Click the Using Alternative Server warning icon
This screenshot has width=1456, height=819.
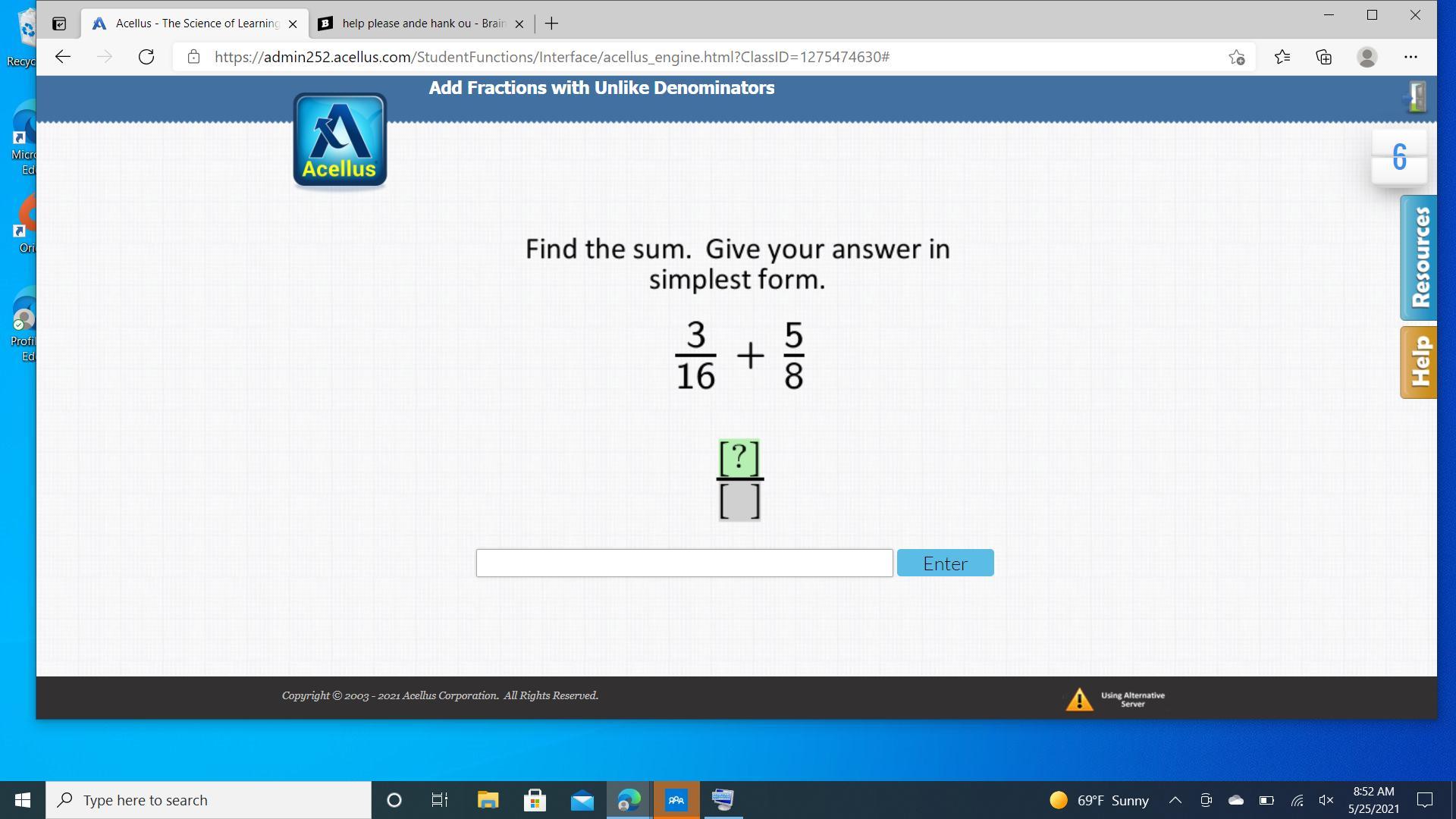(1079, 699)
